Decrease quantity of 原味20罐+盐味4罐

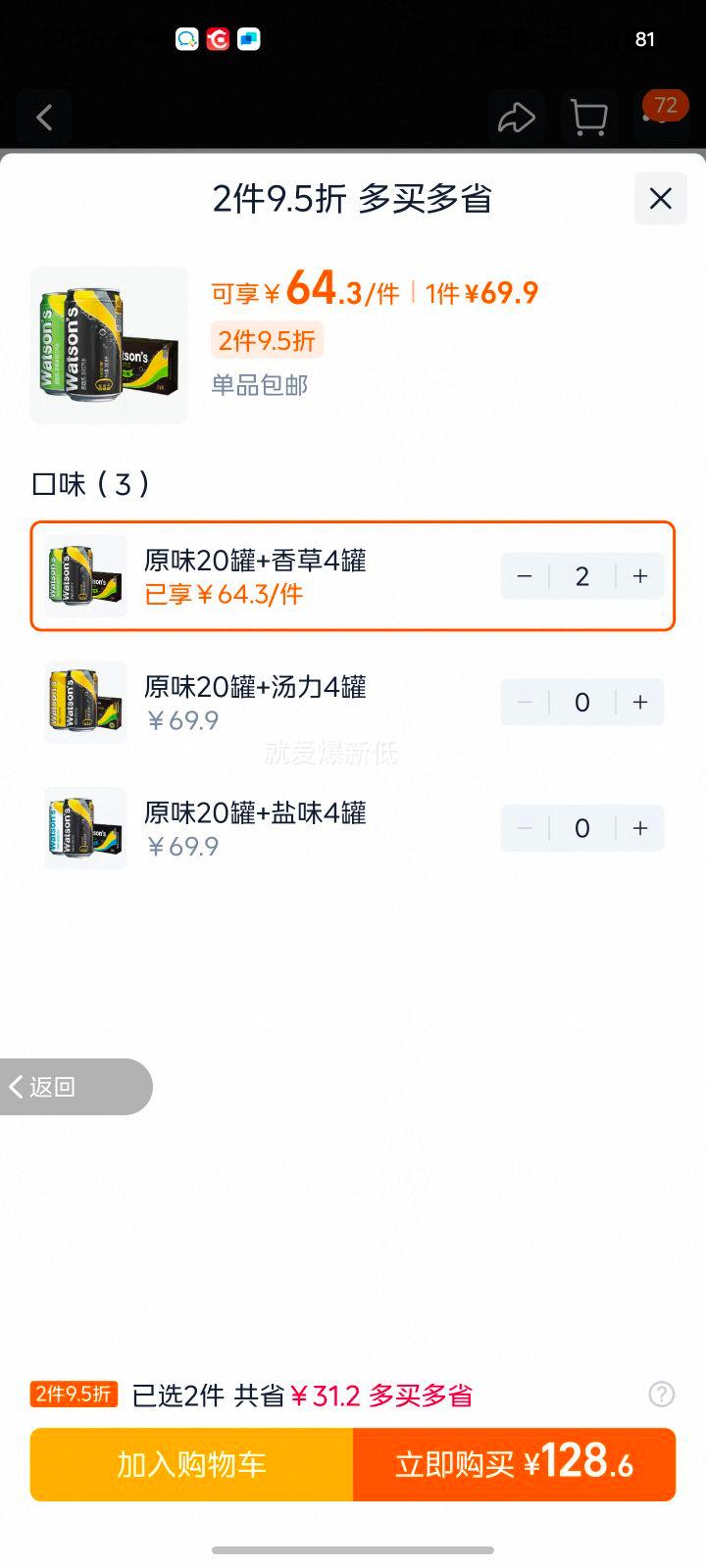pyautogui.click(x=525, y=828)
